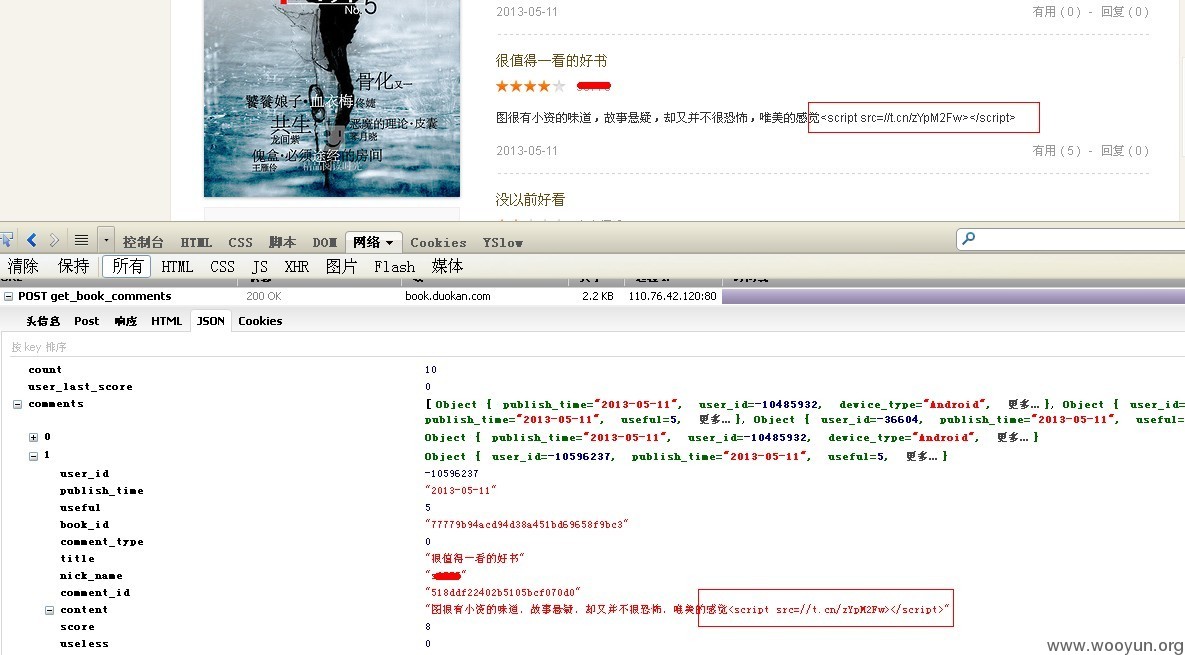Open the 网络 tab dropdown arrow
Image resolution: width=1185 pixels, height=655 pixels.
click(390, 243)
